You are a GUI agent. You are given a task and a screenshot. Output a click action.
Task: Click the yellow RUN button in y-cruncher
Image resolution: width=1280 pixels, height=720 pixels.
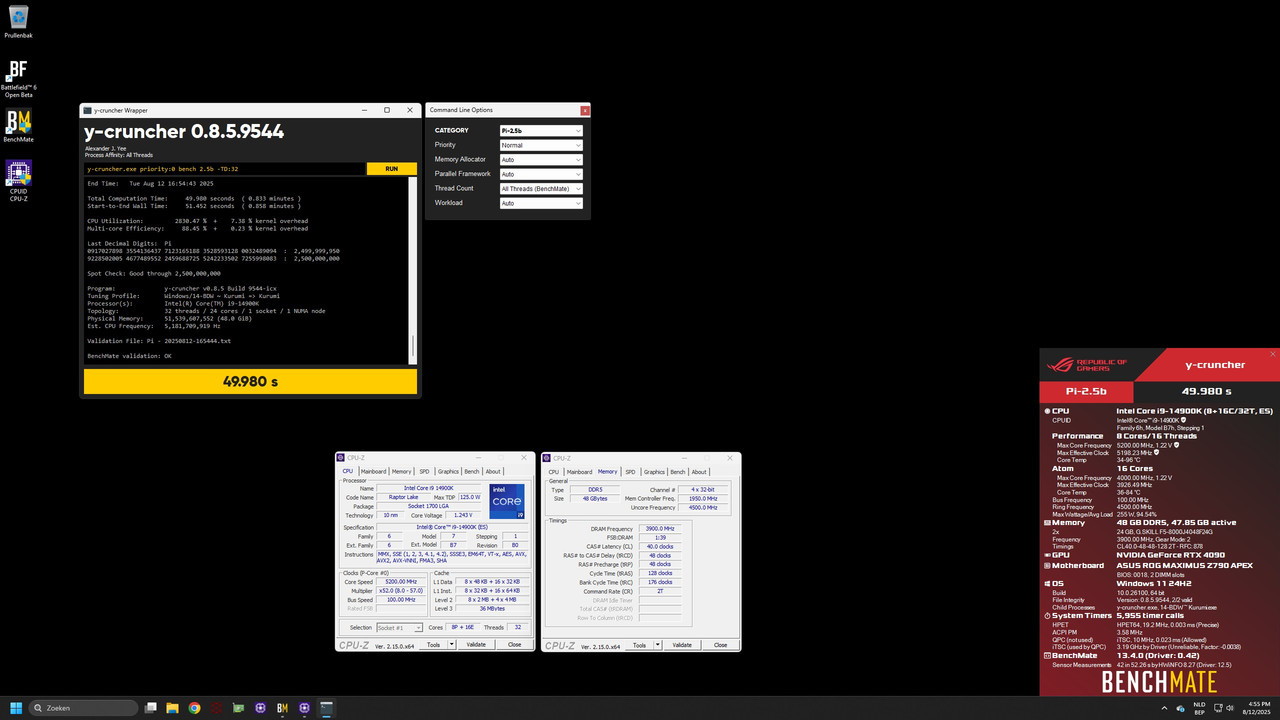pyautogui.click(x=391, y=169)
